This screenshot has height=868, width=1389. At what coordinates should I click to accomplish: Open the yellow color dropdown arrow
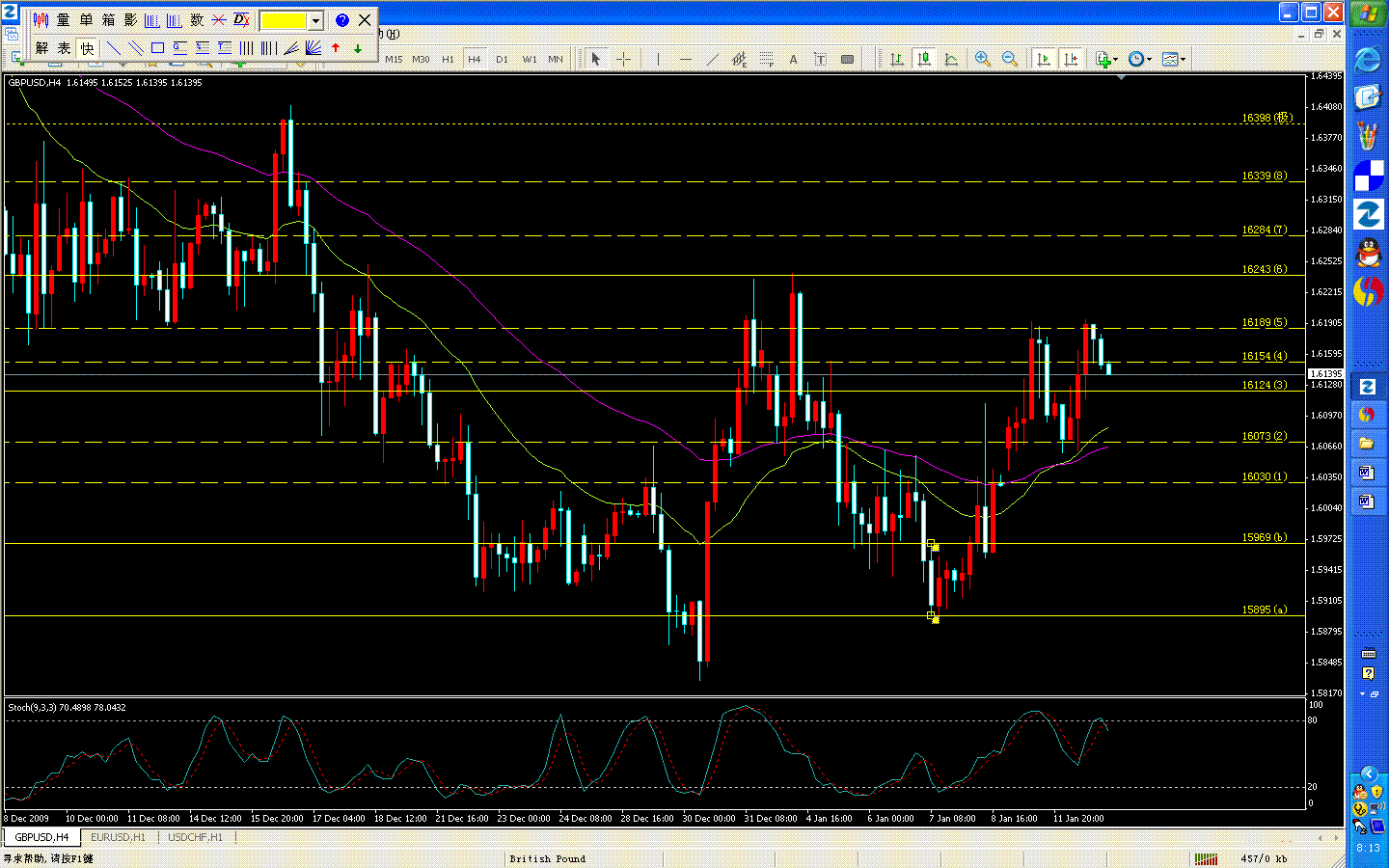pyautogui.click(x=315, y=20)
